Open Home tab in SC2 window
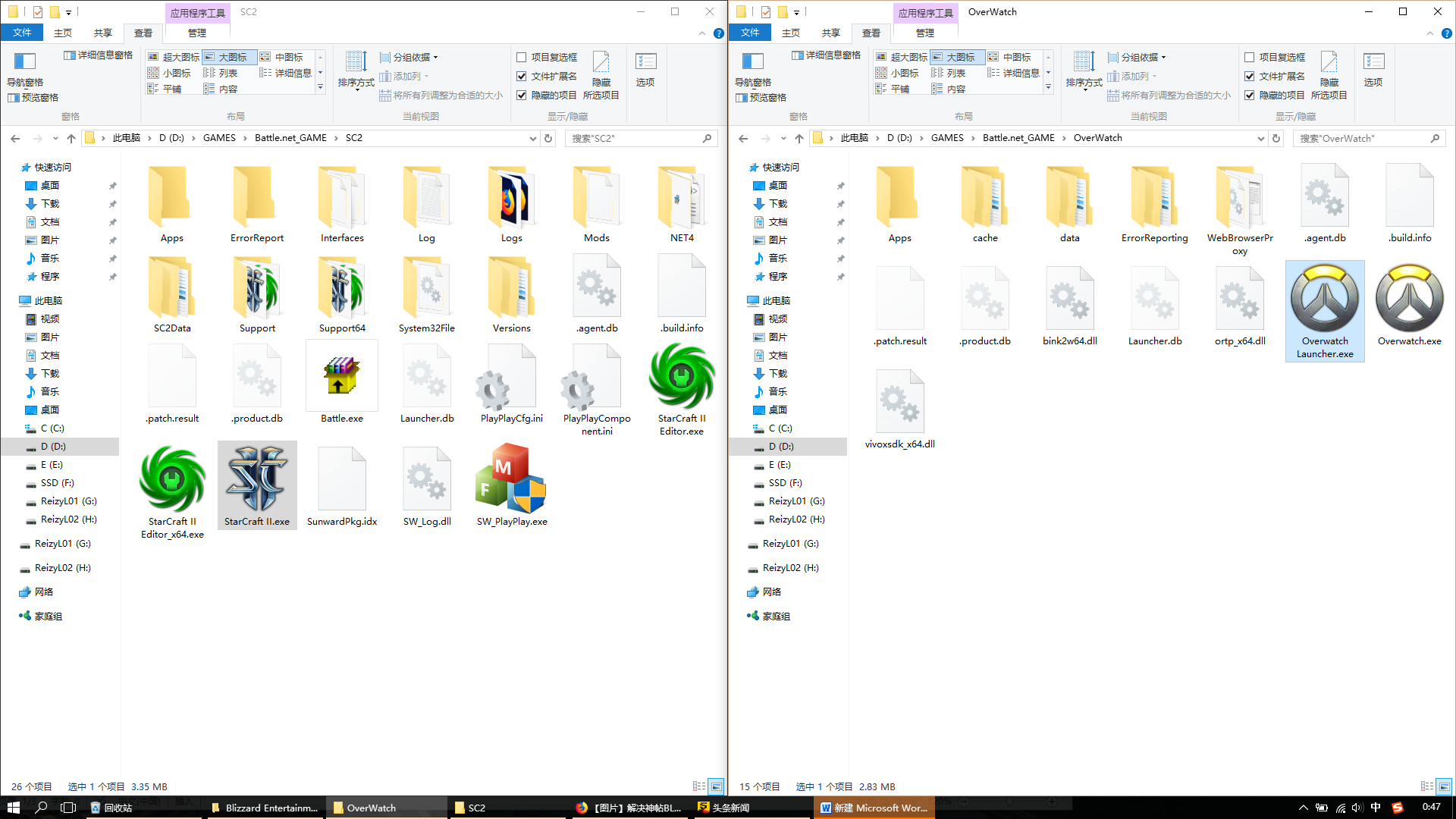 click(x=63, y=33)
